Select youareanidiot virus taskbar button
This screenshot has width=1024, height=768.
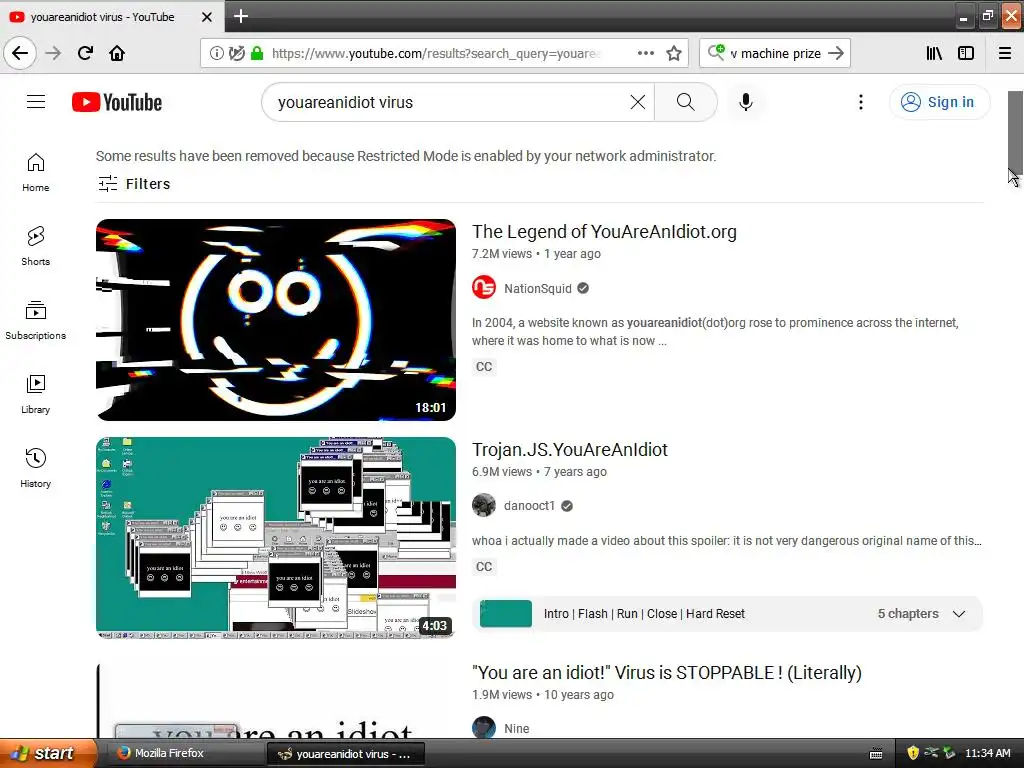click(x=346, y=754)
